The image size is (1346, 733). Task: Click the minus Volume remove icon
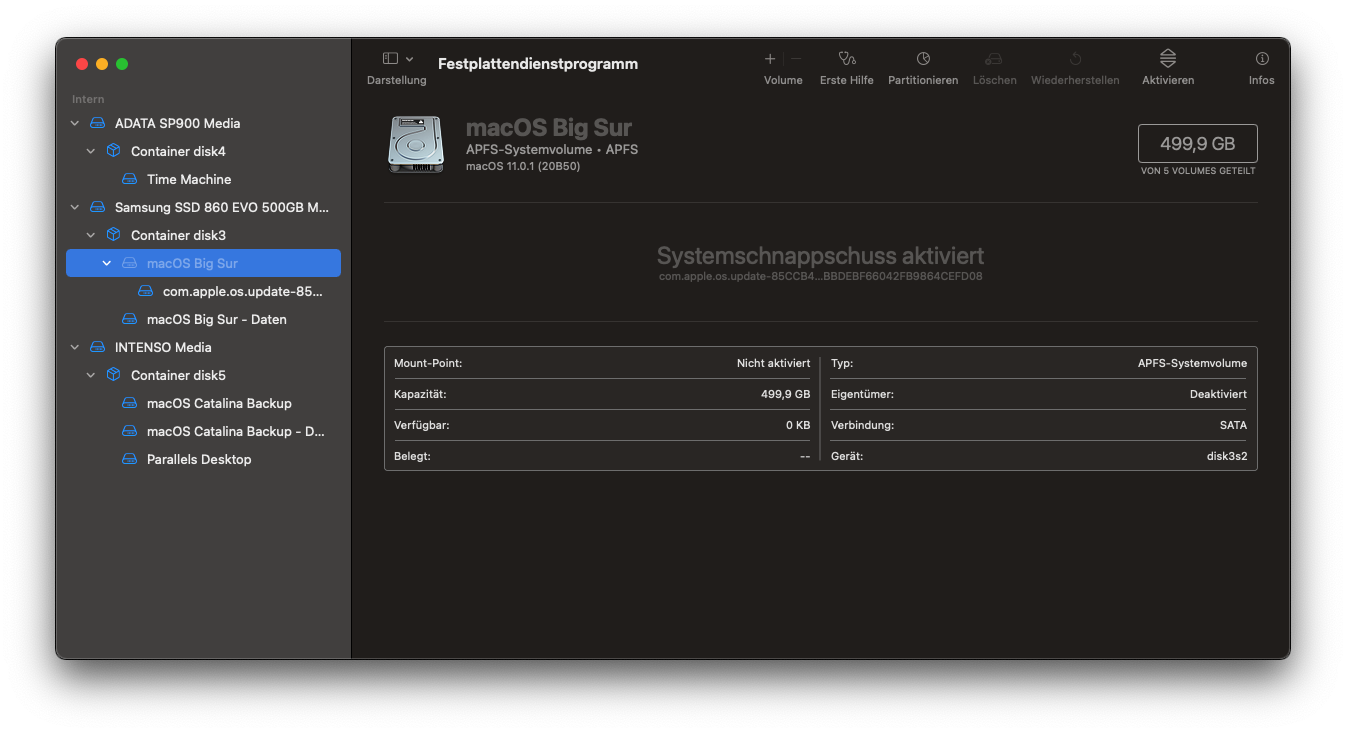pyautogui.click(x=796, y=59)
